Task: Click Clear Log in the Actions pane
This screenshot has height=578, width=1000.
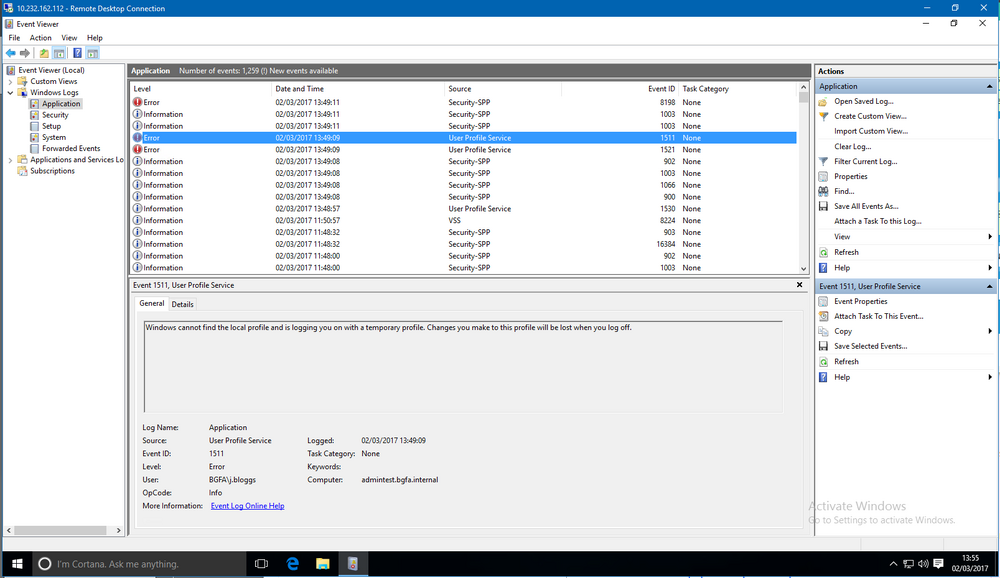Action: coord(853,147)
